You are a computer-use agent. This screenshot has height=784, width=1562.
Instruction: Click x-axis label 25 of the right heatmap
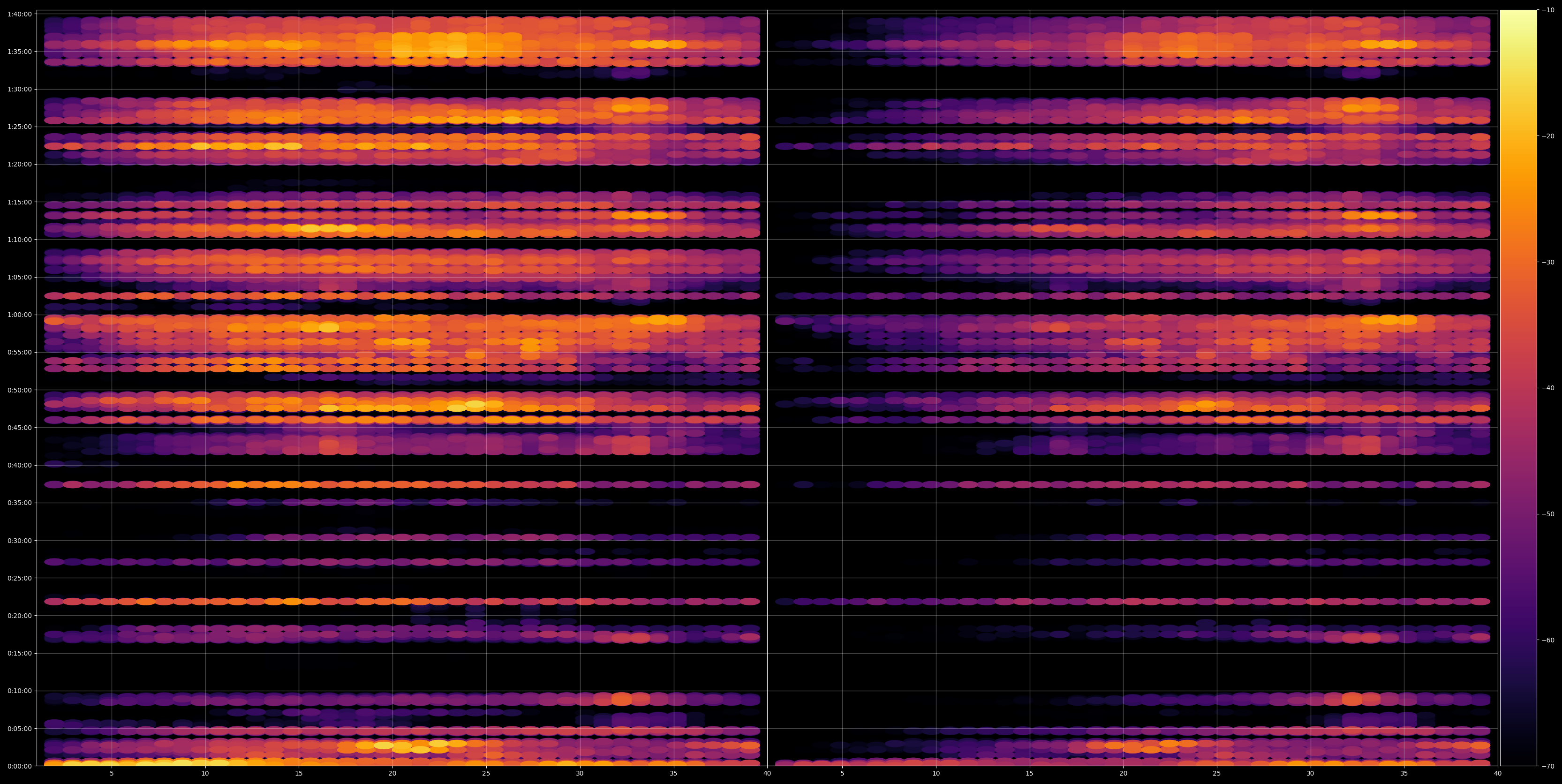tap(1217, 774)
